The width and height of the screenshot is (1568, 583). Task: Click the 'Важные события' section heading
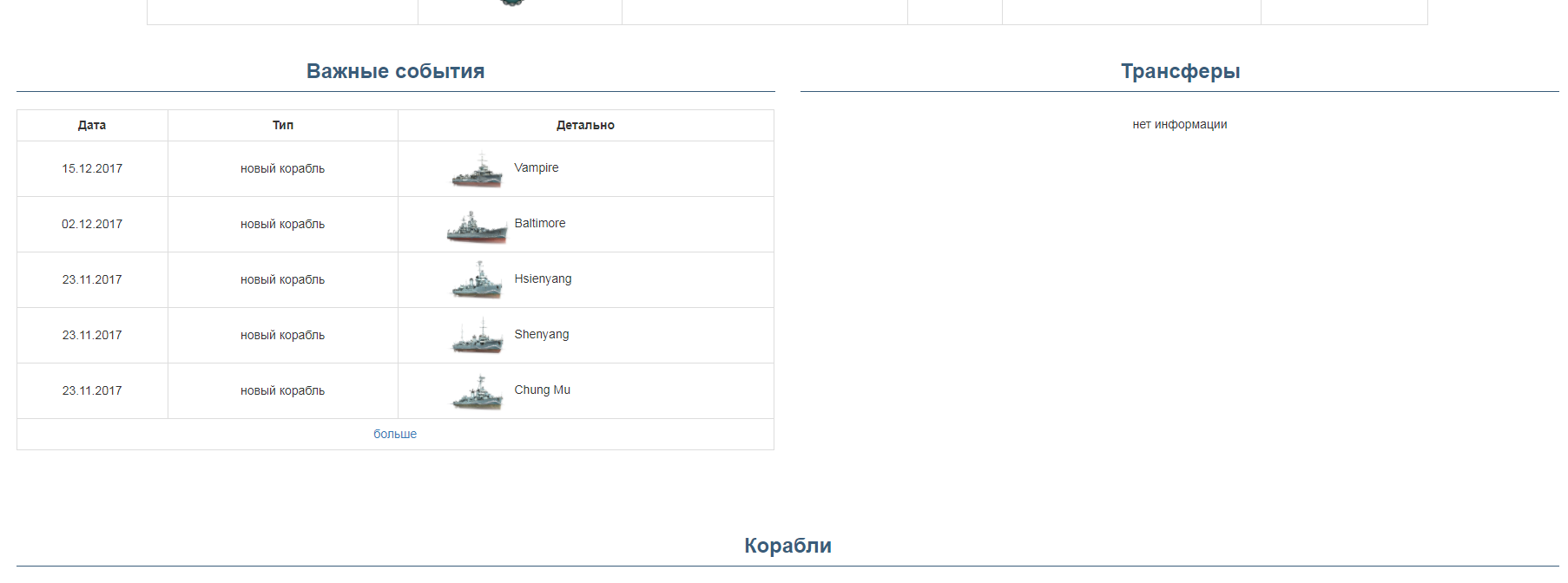395,71
